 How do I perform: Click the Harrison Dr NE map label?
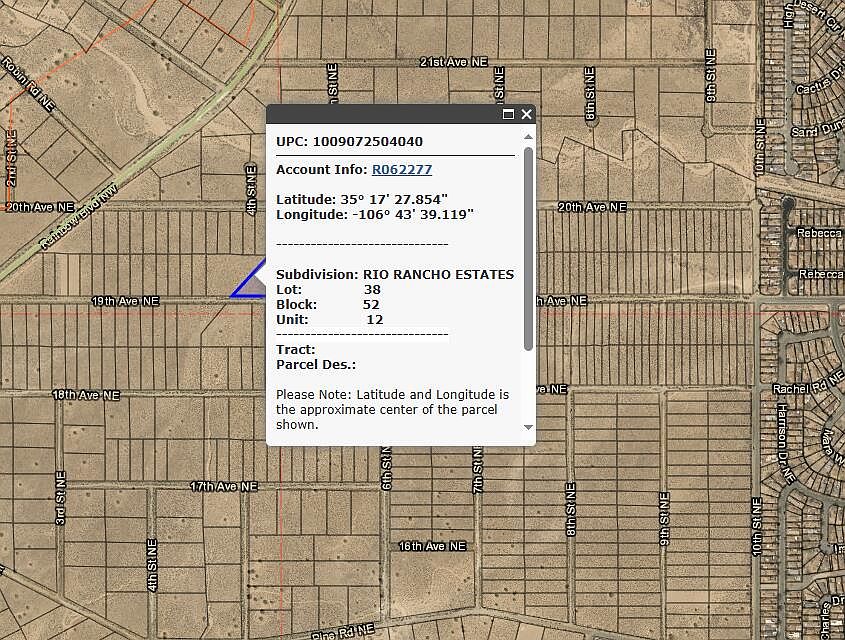click(786, 443)
